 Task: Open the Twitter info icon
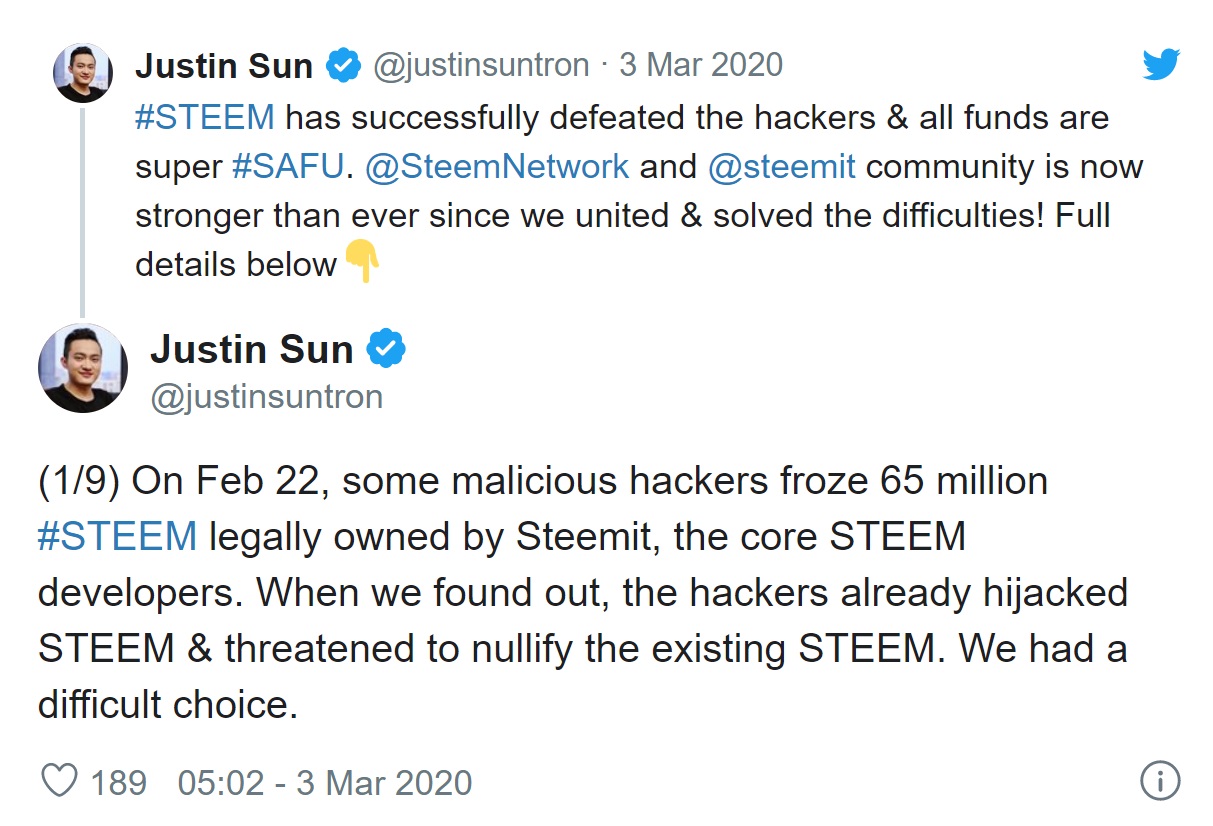[x=1160, y=780]
